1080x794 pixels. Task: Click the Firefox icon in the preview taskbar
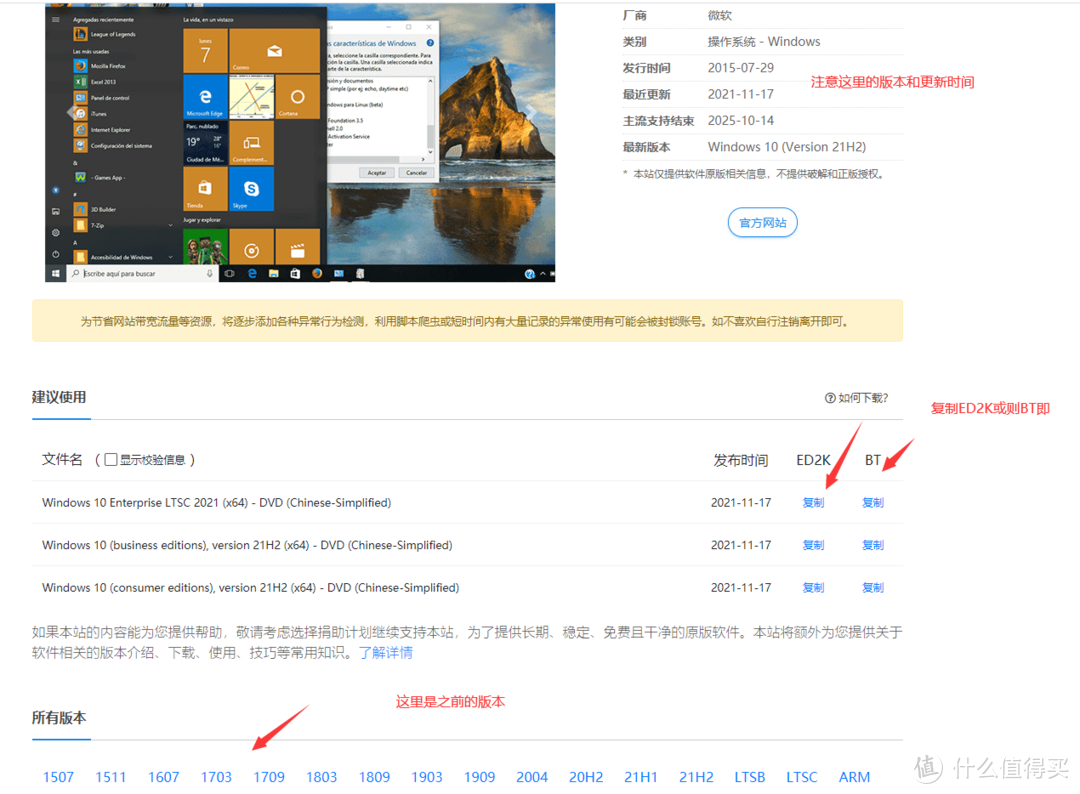click(x=317, y=273)
